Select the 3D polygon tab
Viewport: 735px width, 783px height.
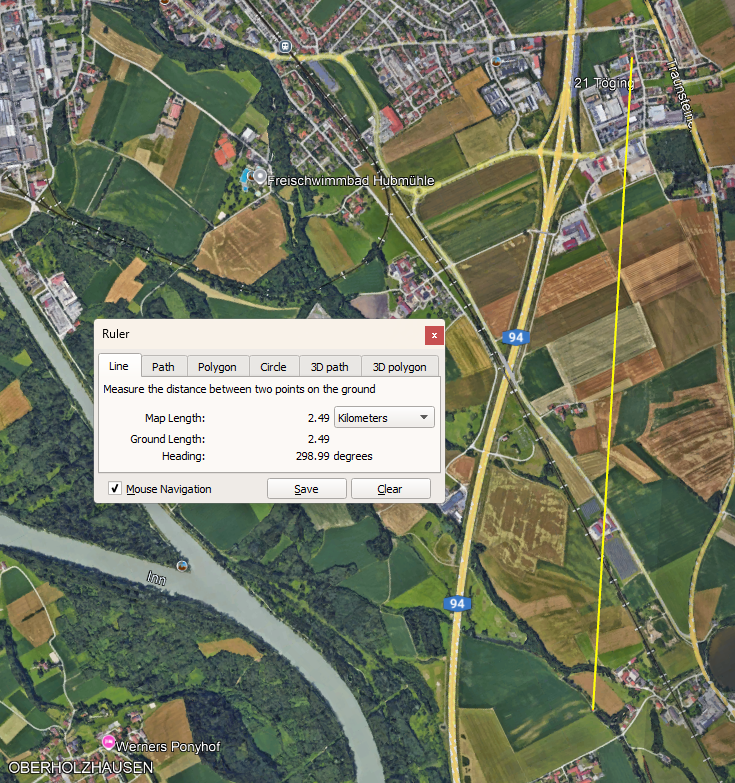(400, 367)
